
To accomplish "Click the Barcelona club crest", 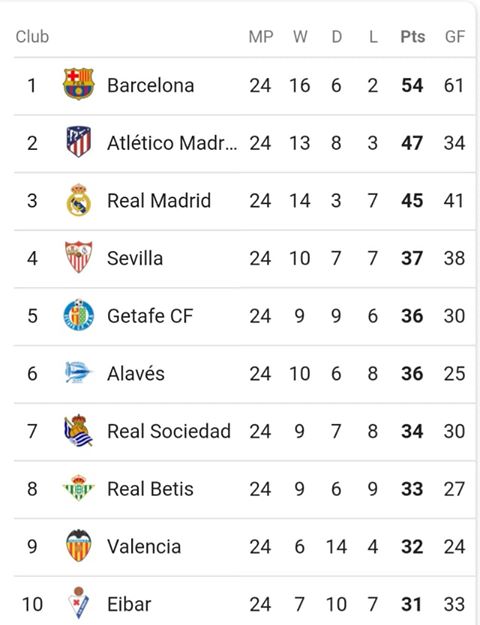I will (x=79, y=84).
